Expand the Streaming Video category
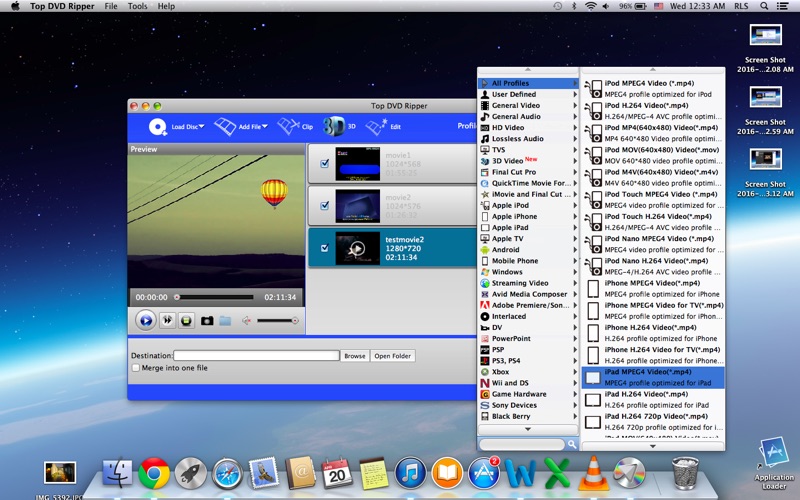 point(529,283)
